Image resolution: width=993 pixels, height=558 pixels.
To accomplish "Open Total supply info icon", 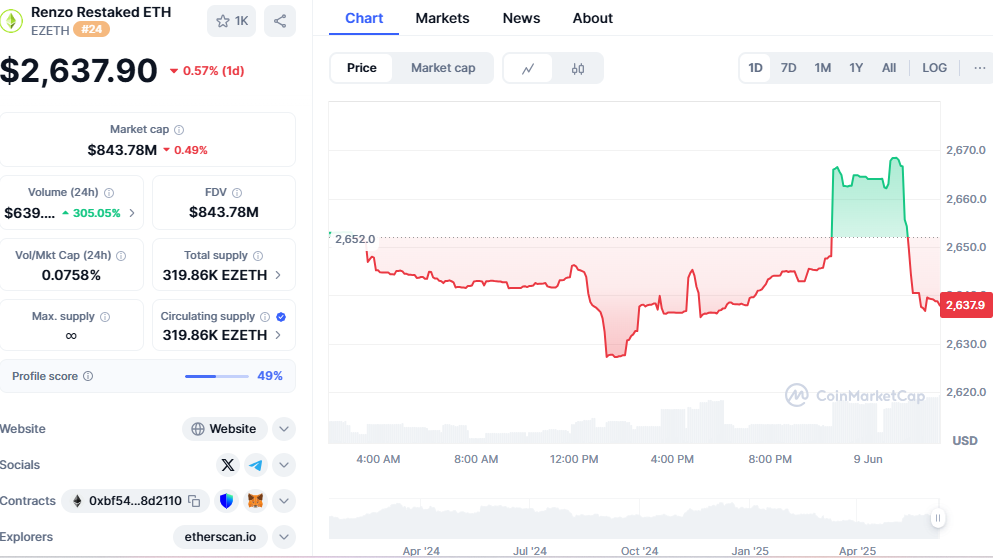I will point(258,256).
